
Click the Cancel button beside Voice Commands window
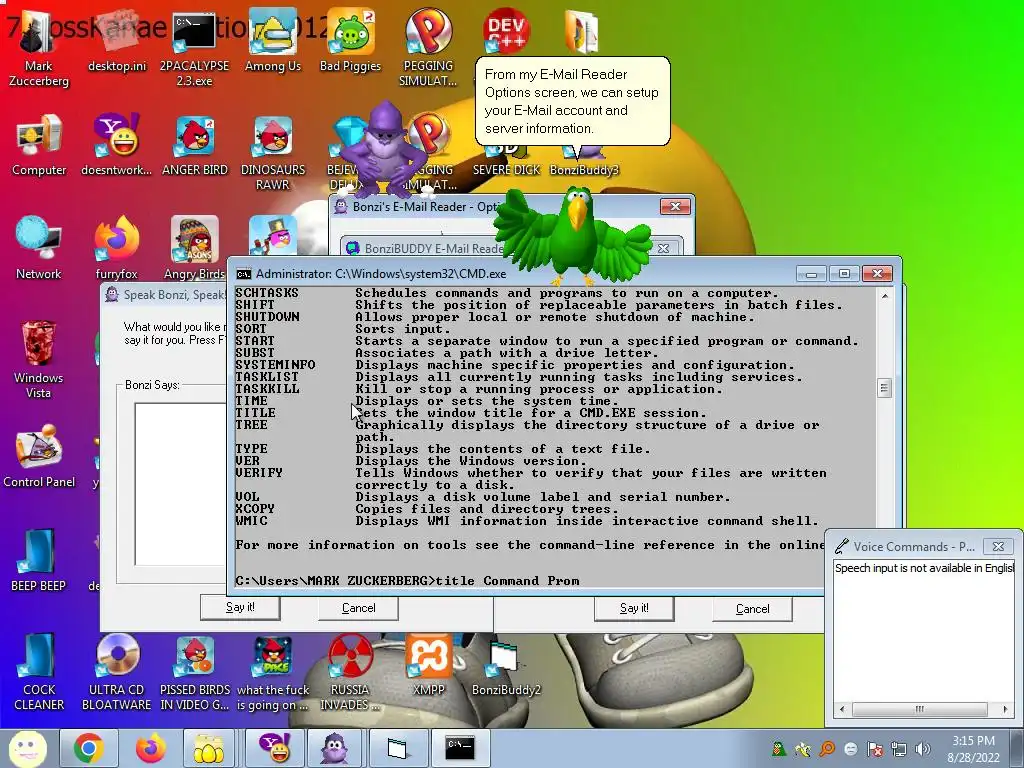coord(752,609)
